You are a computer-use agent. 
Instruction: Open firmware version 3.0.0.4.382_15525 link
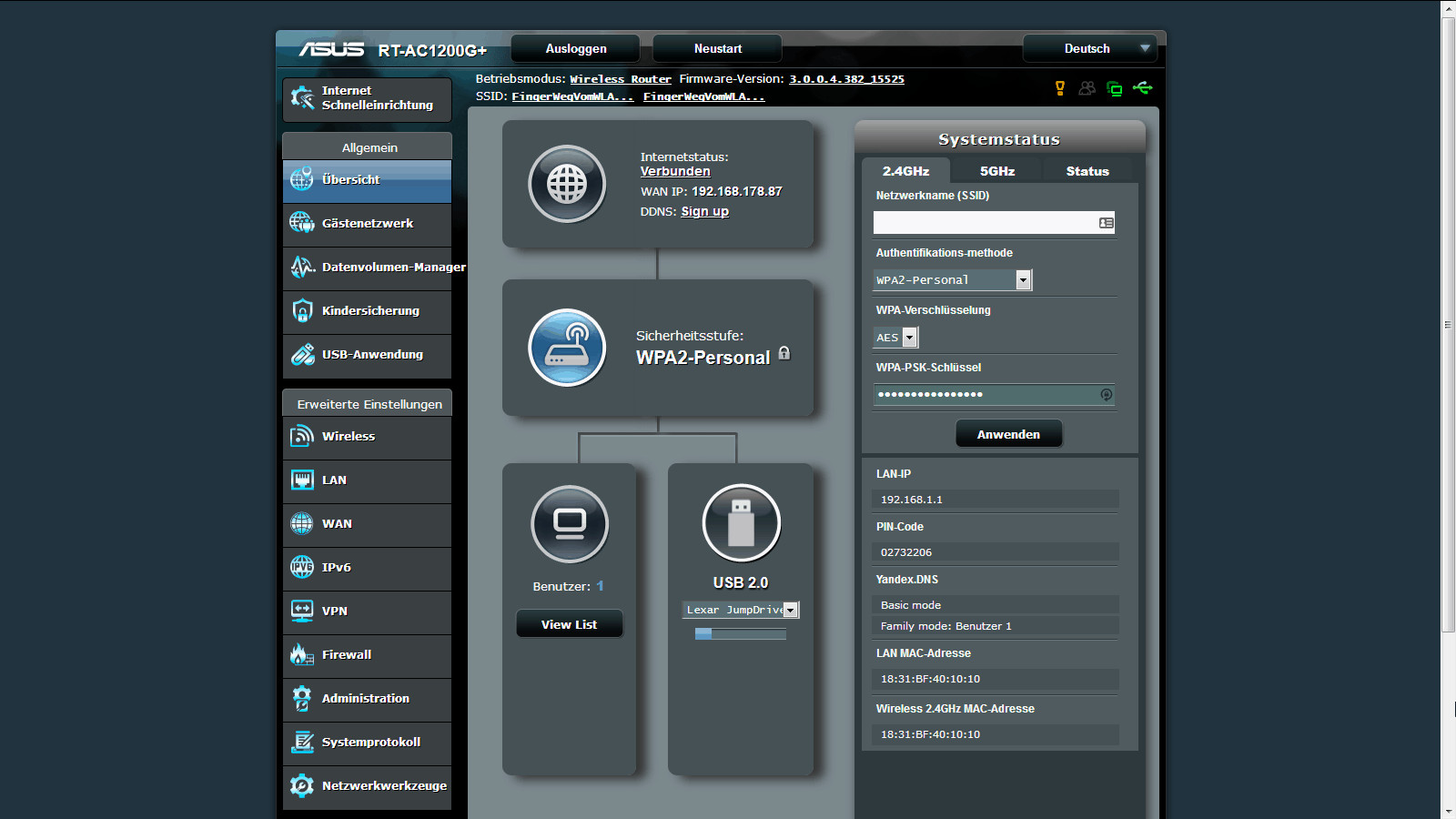click(x=846, y=80)
